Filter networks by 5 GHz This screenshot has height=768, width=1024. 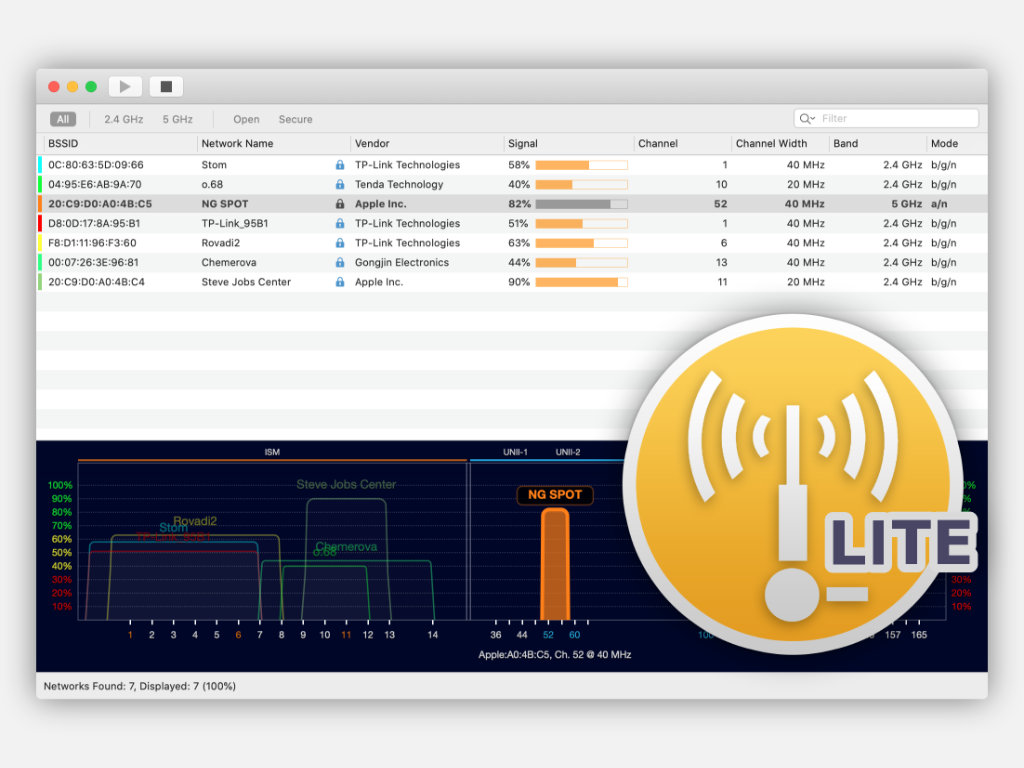click(178, 119)
